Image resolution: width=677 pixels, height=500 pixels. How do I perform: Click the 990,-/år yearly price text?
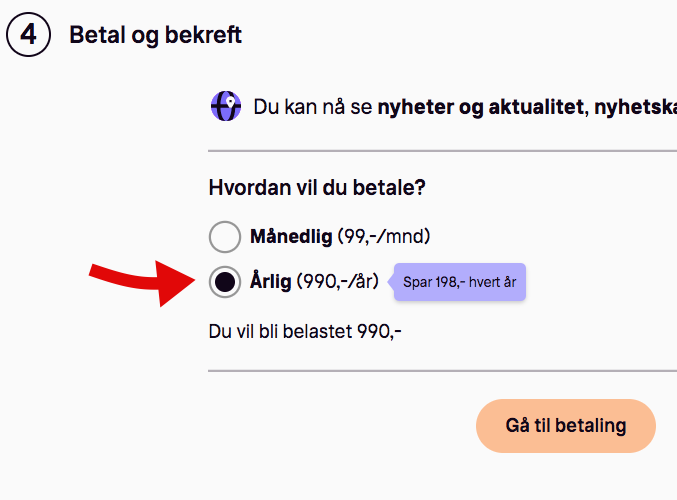coord(338,282)
